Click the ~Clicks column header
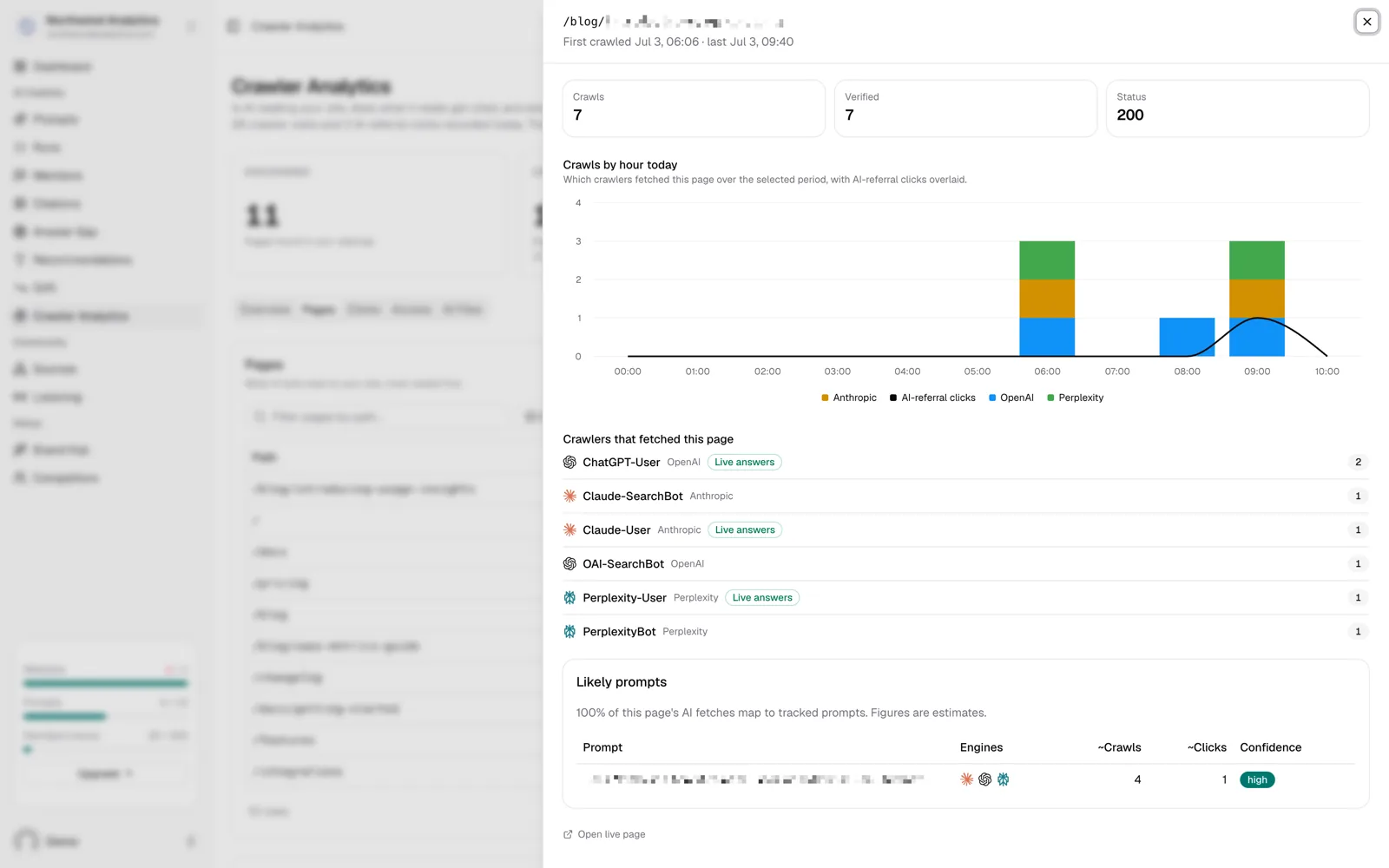 click(x=1207, y=748)
